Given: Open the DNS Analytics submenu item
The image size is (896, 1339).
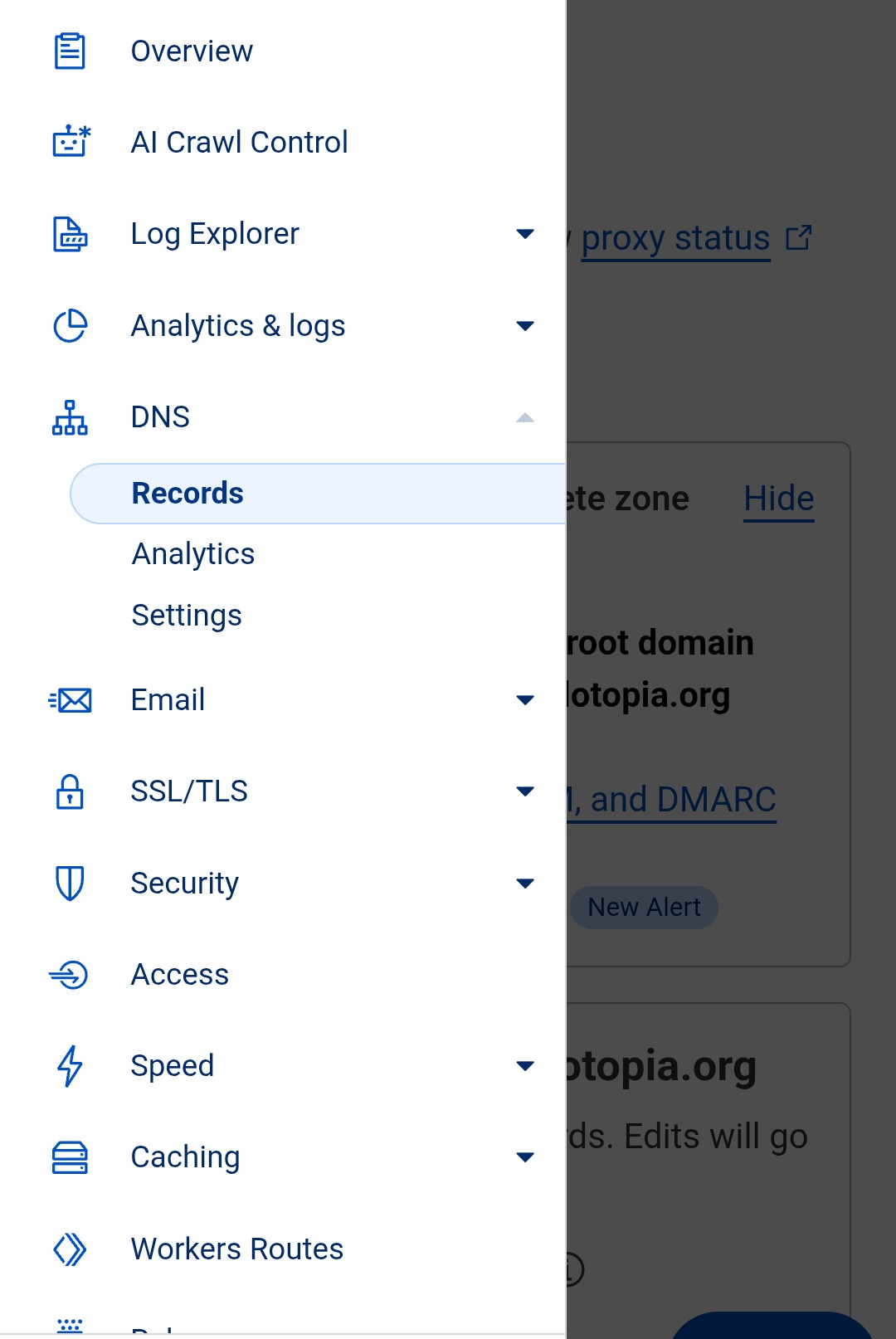Looking at the screenshot, I should pyautogui.click(x=193, y=554).
